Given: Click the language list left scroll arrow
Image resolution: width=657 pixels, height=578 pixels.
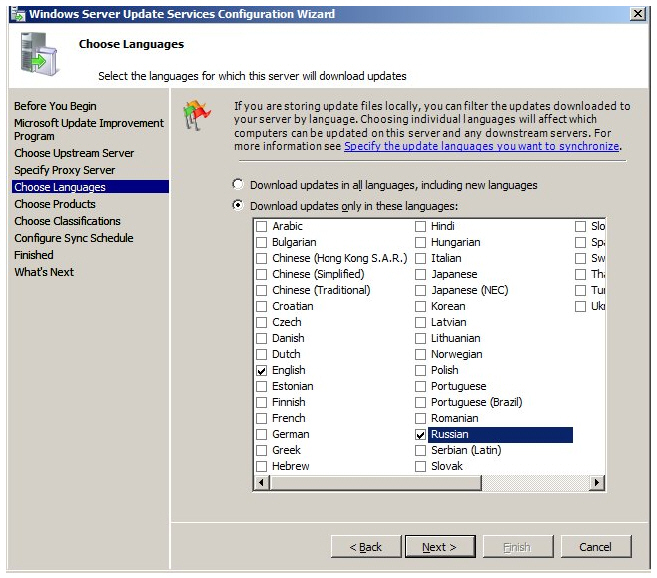Looking at the screenshot, I should [262, 482].
